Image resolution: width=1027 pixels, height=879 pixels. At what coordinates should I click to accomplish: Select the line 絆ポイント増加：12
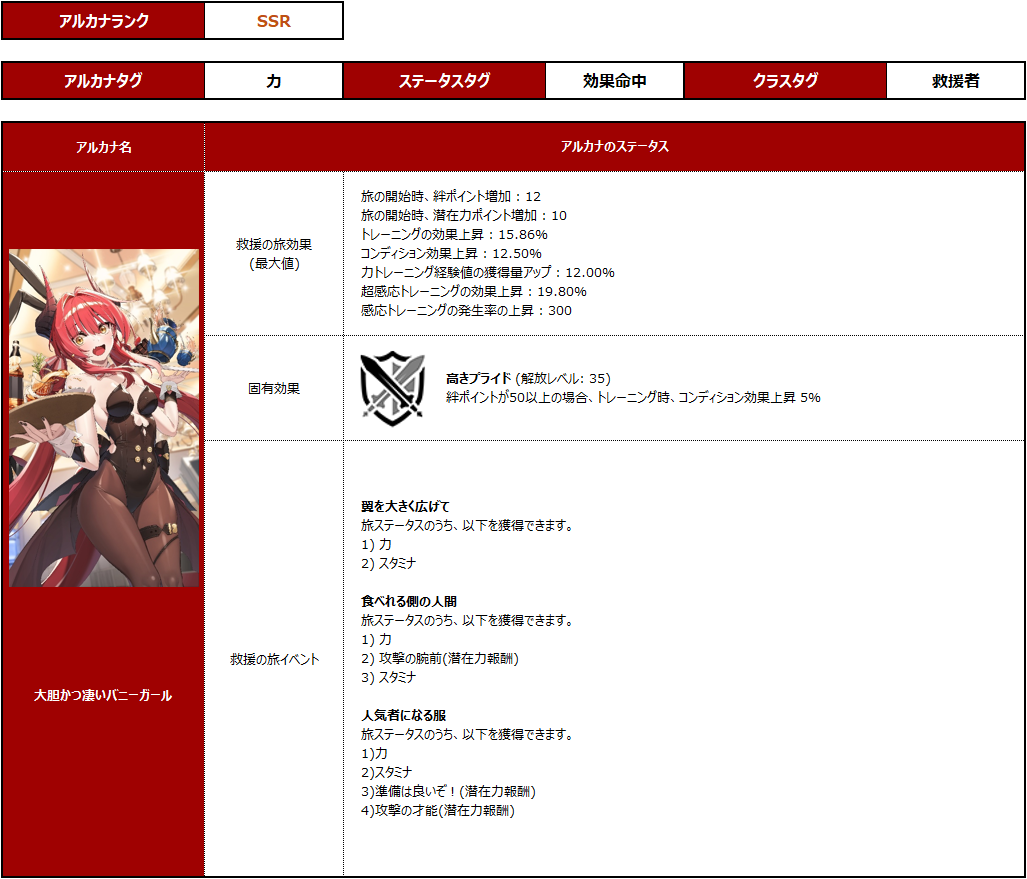click(451, 196)
